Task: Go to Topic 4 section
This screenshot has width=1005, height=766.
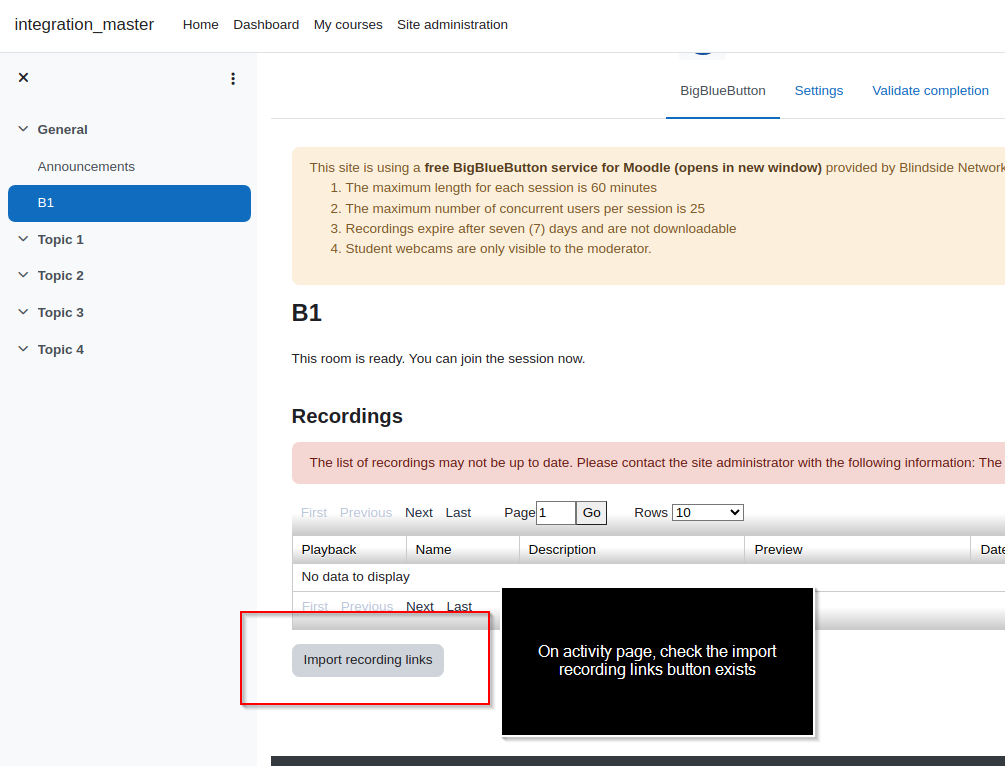Action: click(x=60, y=350)
